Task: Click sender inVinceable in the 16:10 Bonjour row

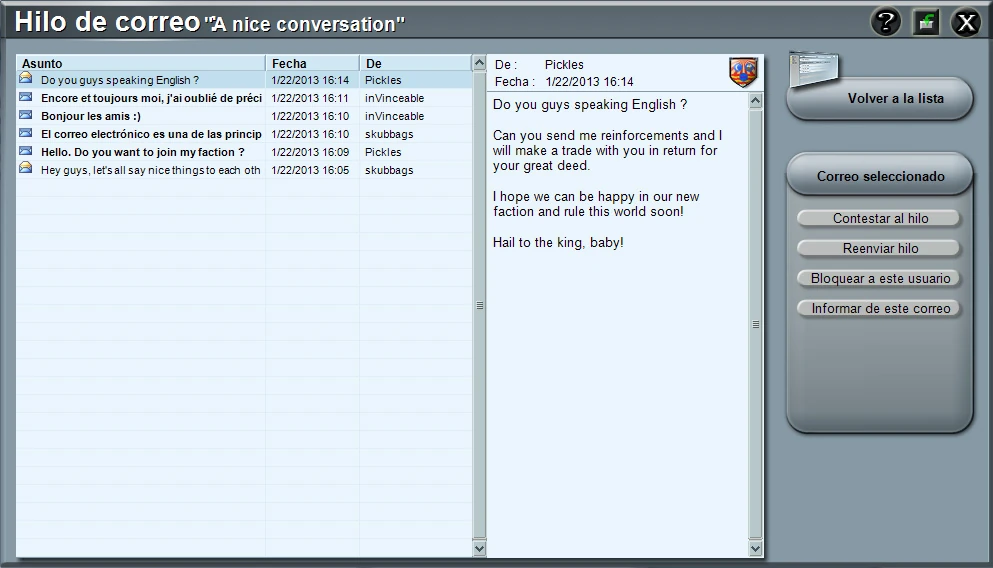Action: click(395, 117)
